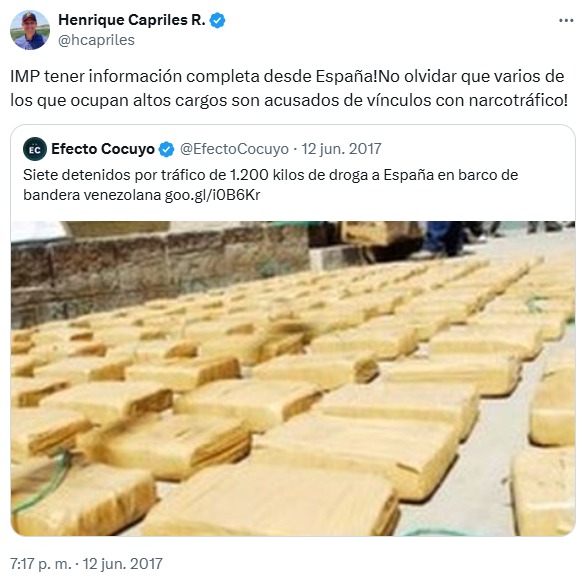The width and height of the screenshot is (582, 585).
Task: Open Henrique Capriles profile picture
Action: [x=30, y=30]
